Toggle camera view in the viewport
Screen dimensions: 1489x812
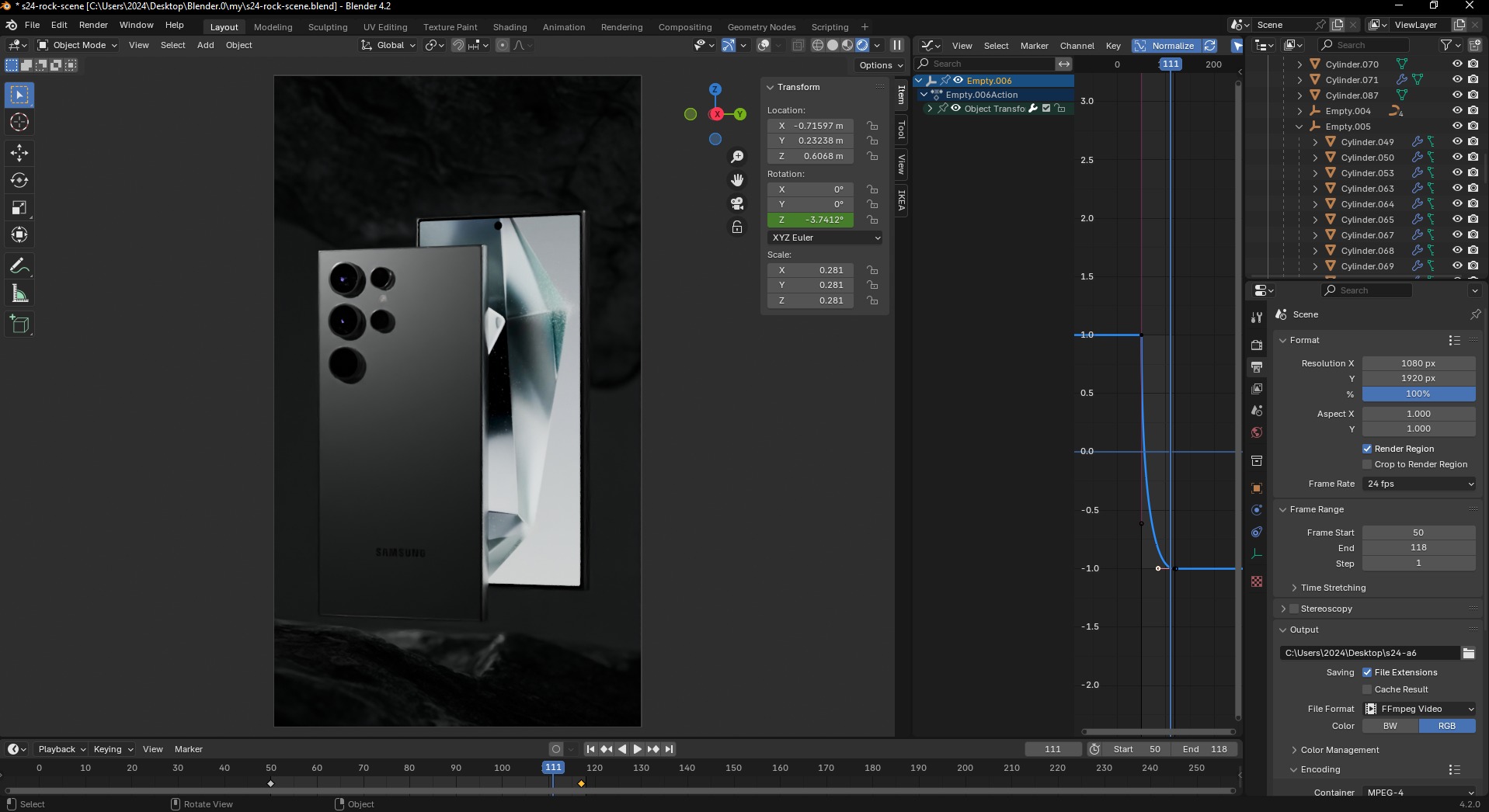click(737, 203)
